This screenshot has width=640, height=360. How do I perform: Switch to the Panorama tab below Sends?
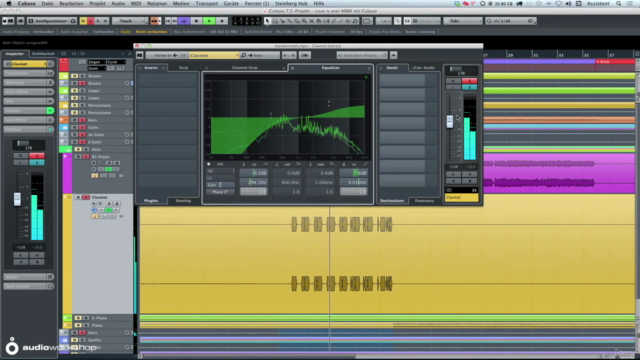point(424,201)
